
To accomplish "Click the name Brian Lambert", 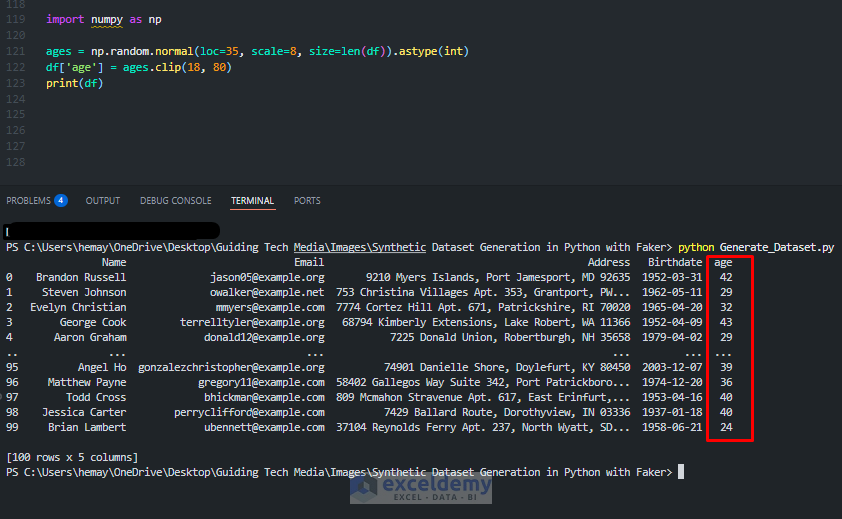I will click(x=87, y=428).
